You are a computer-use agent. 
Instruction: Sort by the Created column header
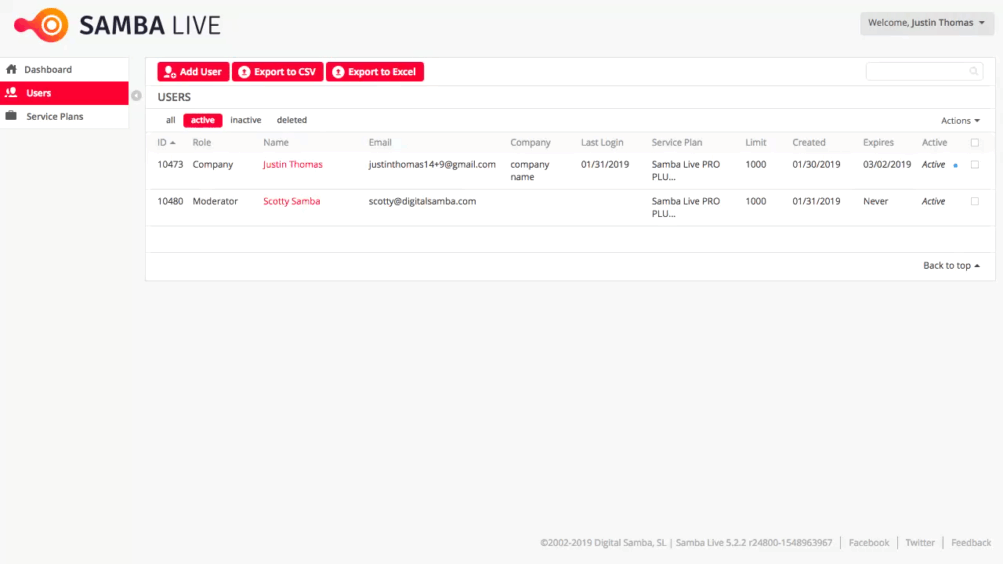click(809, 143)
